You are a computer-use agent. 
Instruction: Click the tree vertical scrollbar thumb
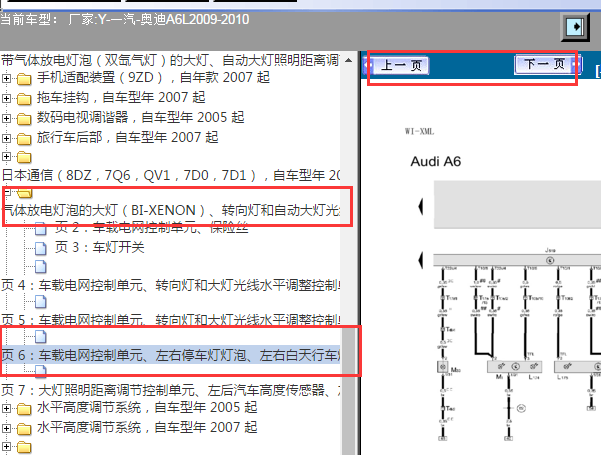pos(348,391)
